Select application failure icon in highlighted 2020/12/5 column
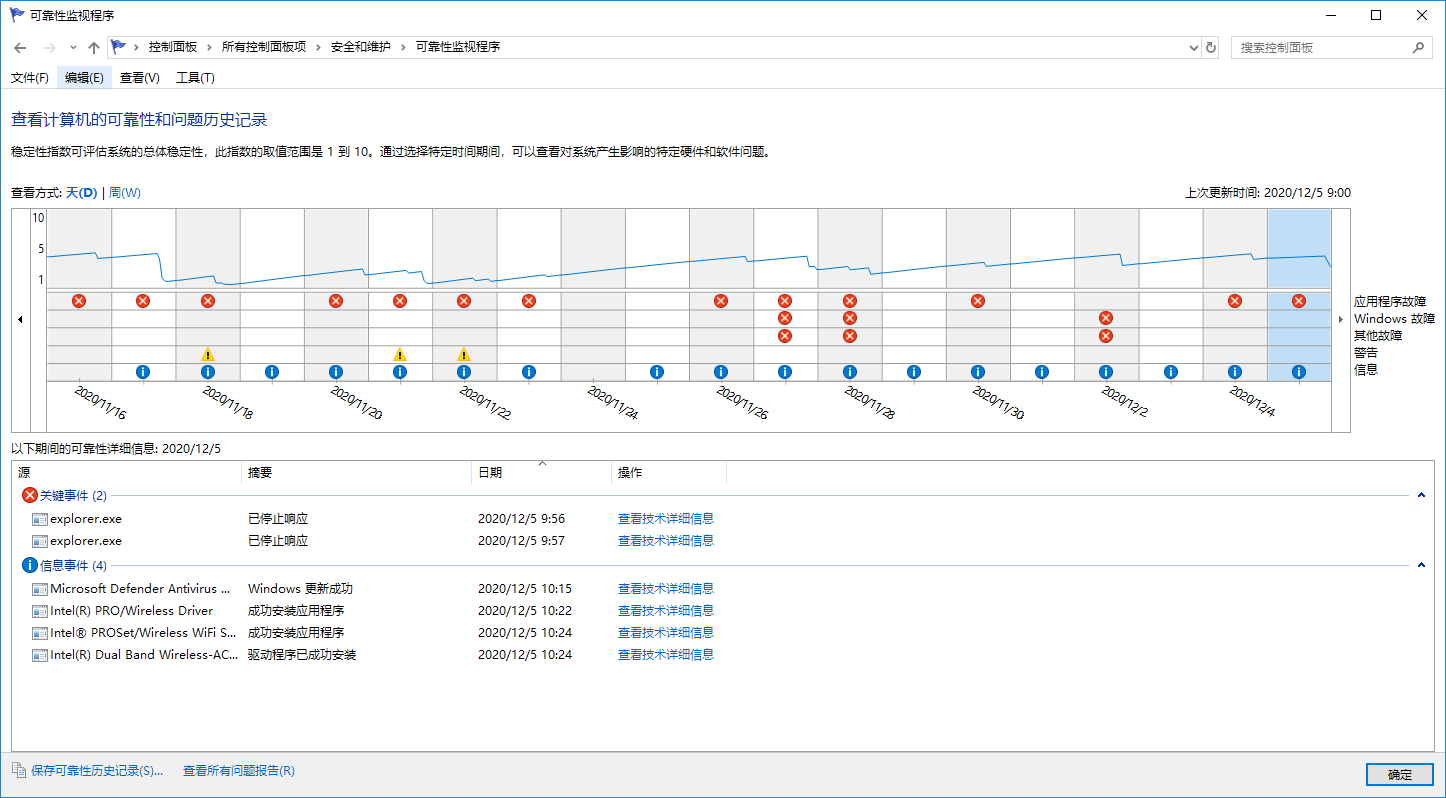This screenshot has width=1446, height=798. click(x=1299, y=301)
